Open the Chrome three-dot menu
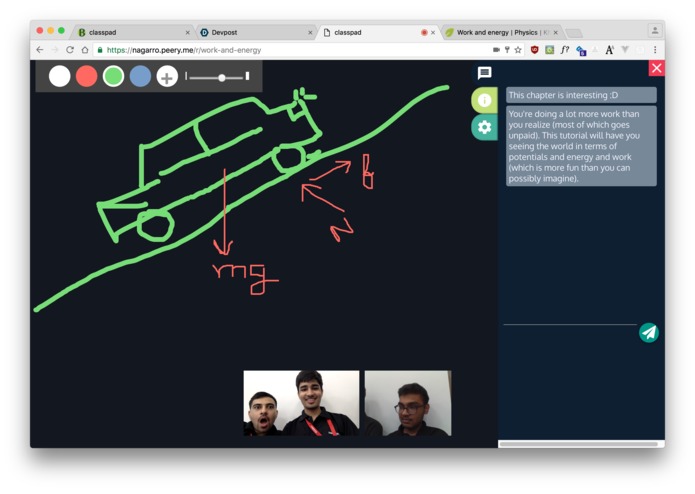 coord(655,50)
